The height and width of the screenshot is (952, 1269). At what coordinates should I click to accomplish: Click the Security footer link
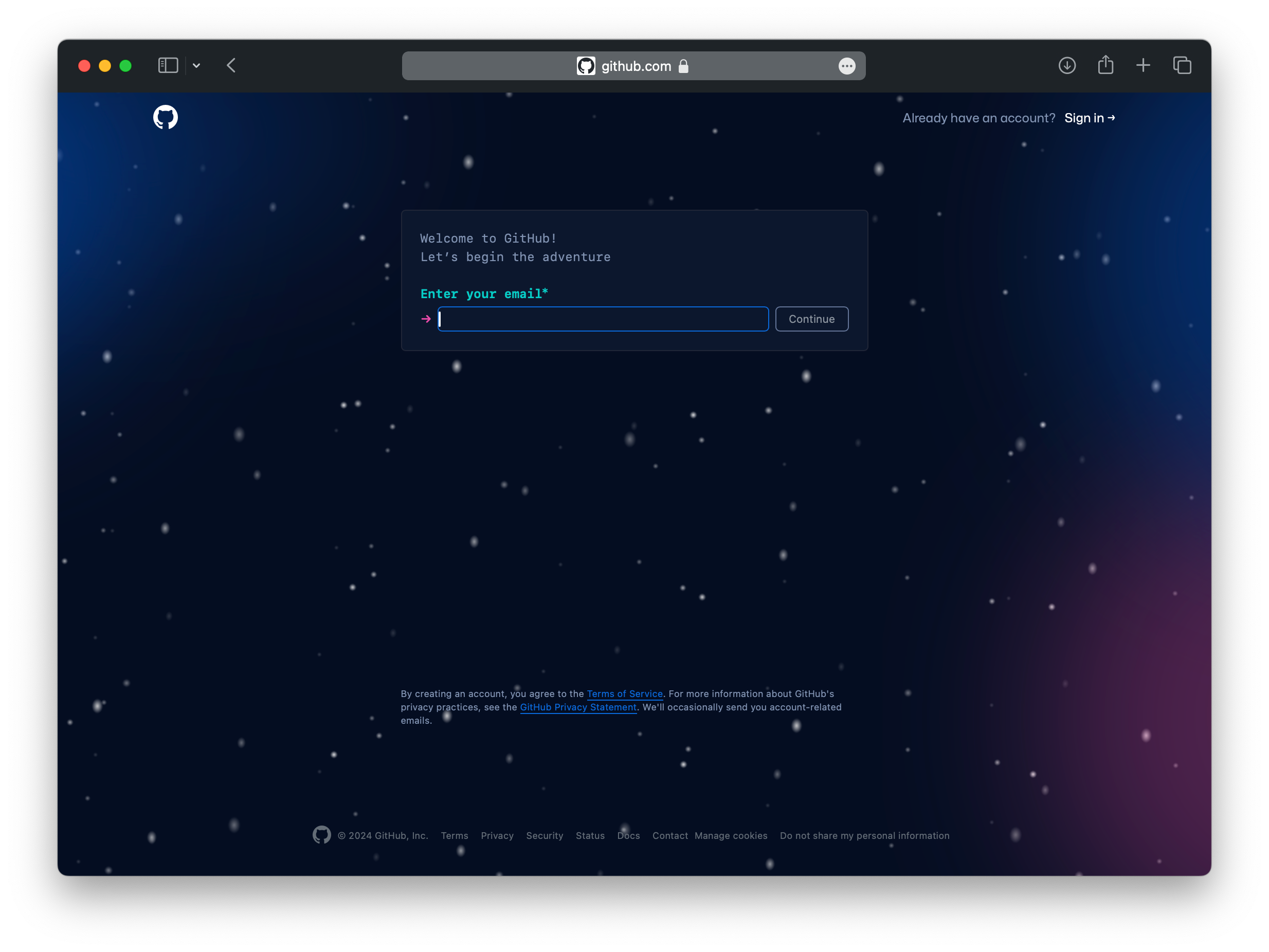coord(545,836)
